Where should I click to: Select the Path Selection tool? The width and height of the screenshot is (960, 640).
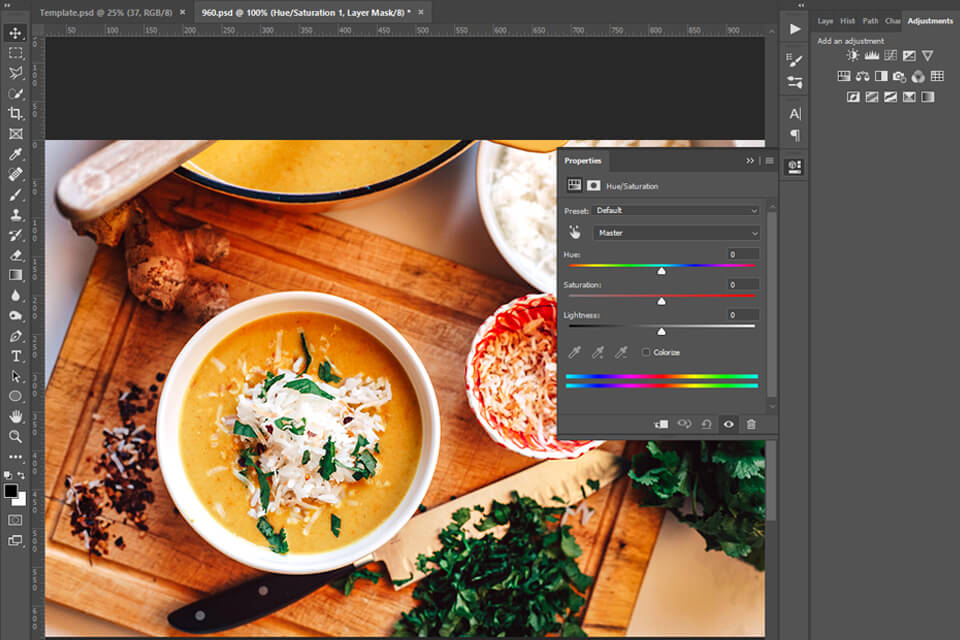15,376
